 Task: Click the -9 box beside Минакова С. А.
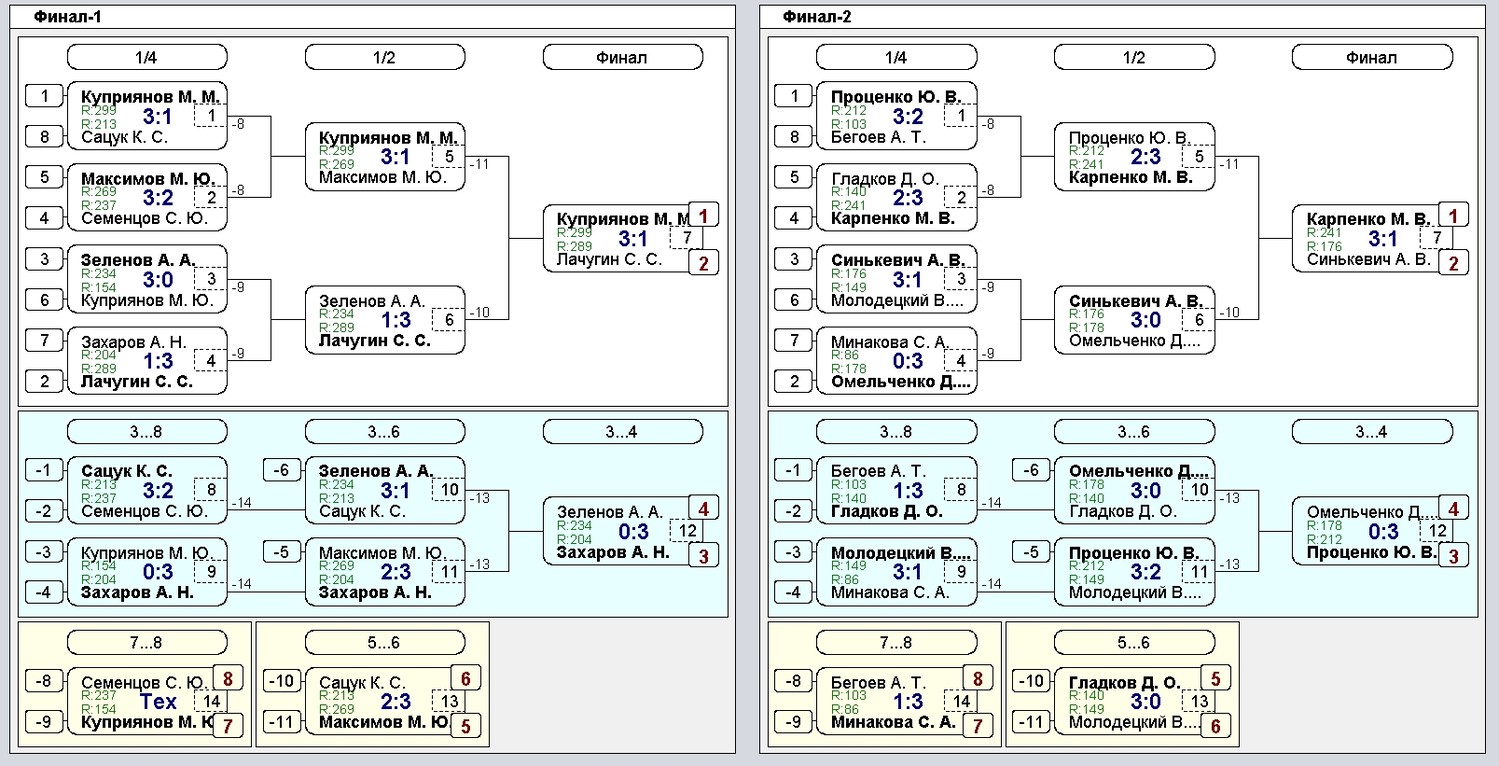click(x=794, y=722)
